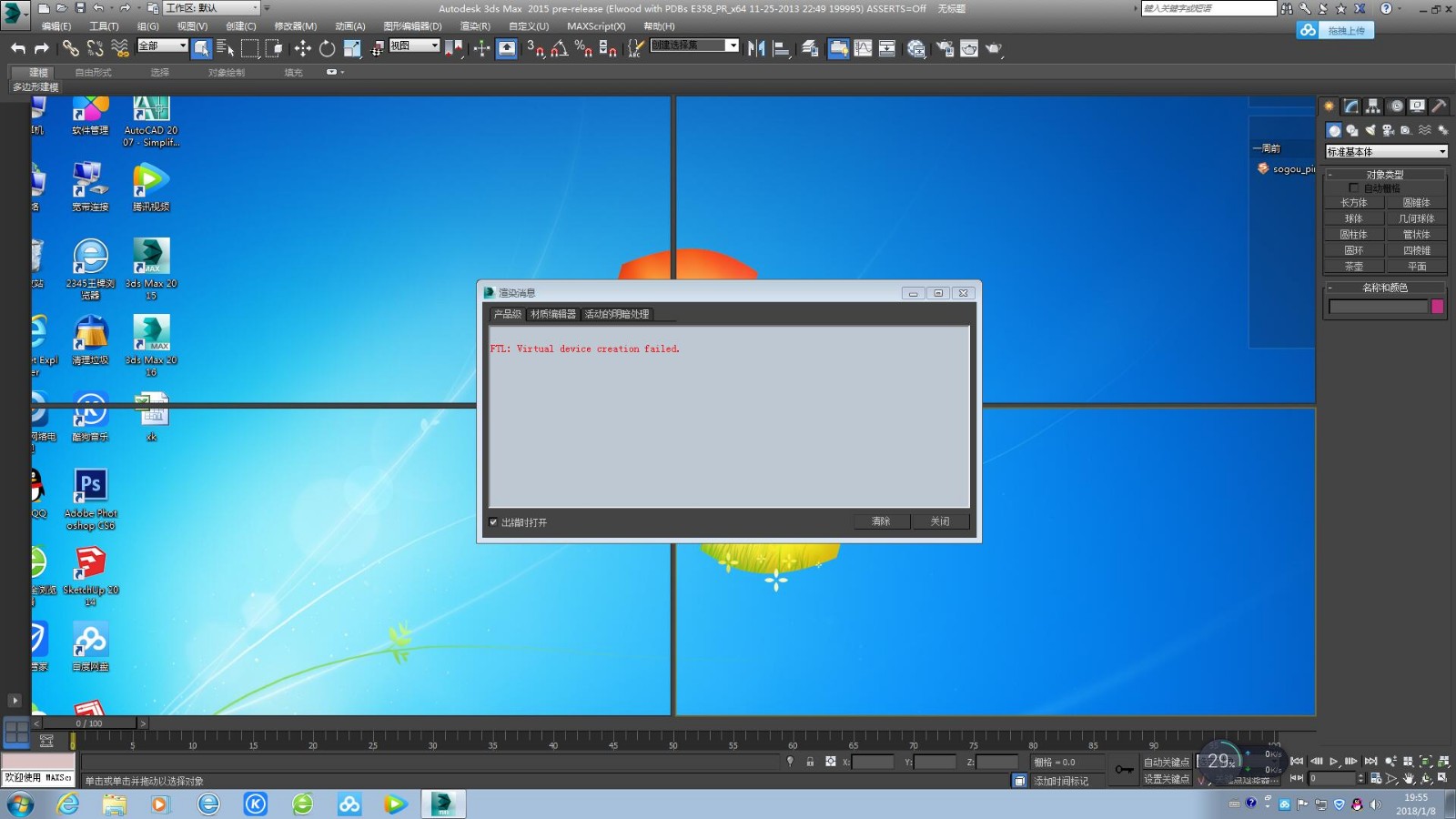Enable the 自动栅格 checkbox

pyautogui.click(x=1353, y=188)
